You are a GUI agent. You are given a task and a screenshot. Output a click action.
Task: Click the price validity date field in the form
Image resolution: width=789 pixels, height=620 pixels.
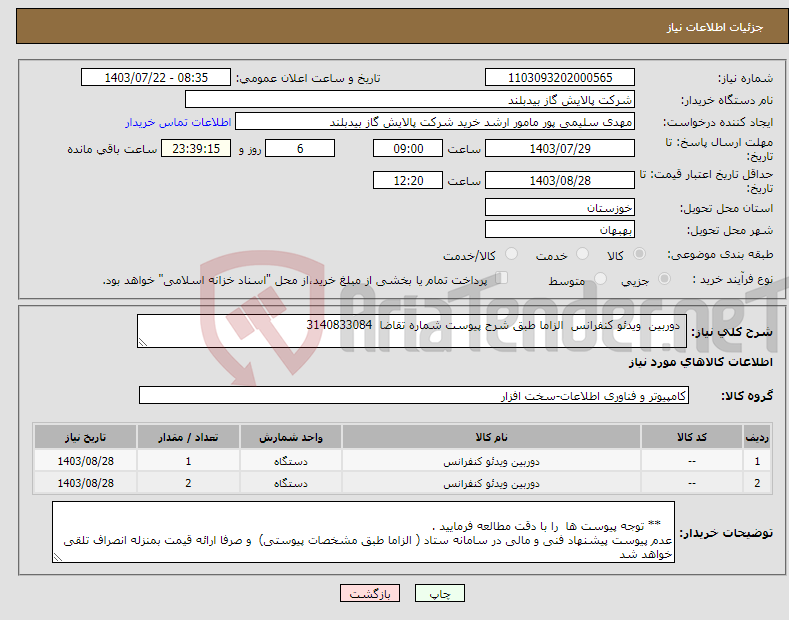pos(560,180)
